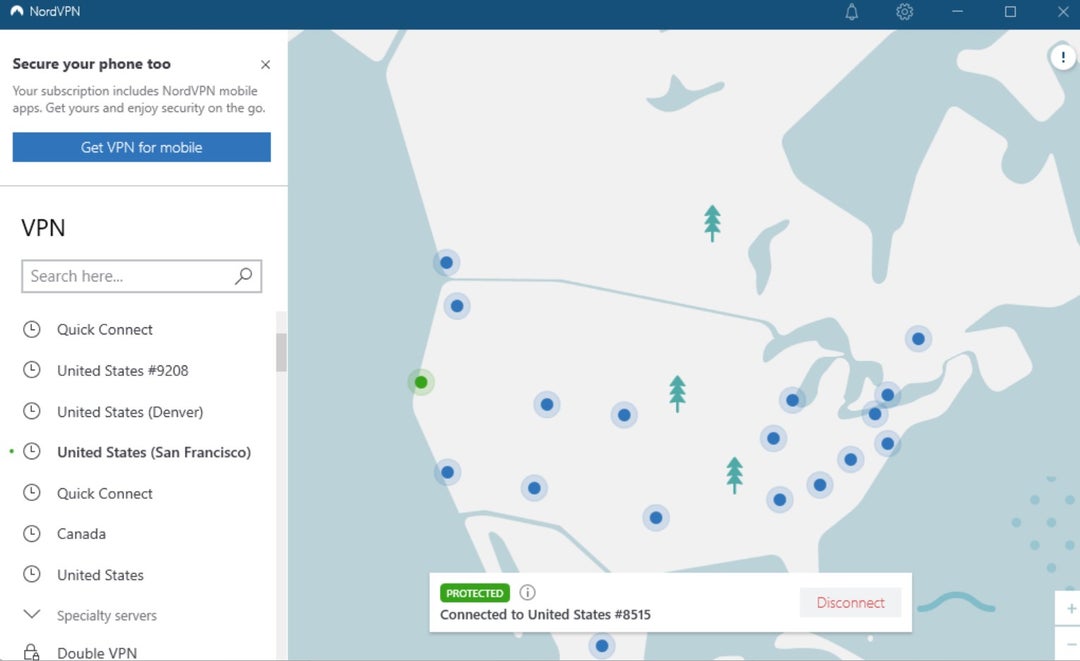Select United States (San Francisco) from list
Screen dimensions: 1080x661
(x=153, y=452)
